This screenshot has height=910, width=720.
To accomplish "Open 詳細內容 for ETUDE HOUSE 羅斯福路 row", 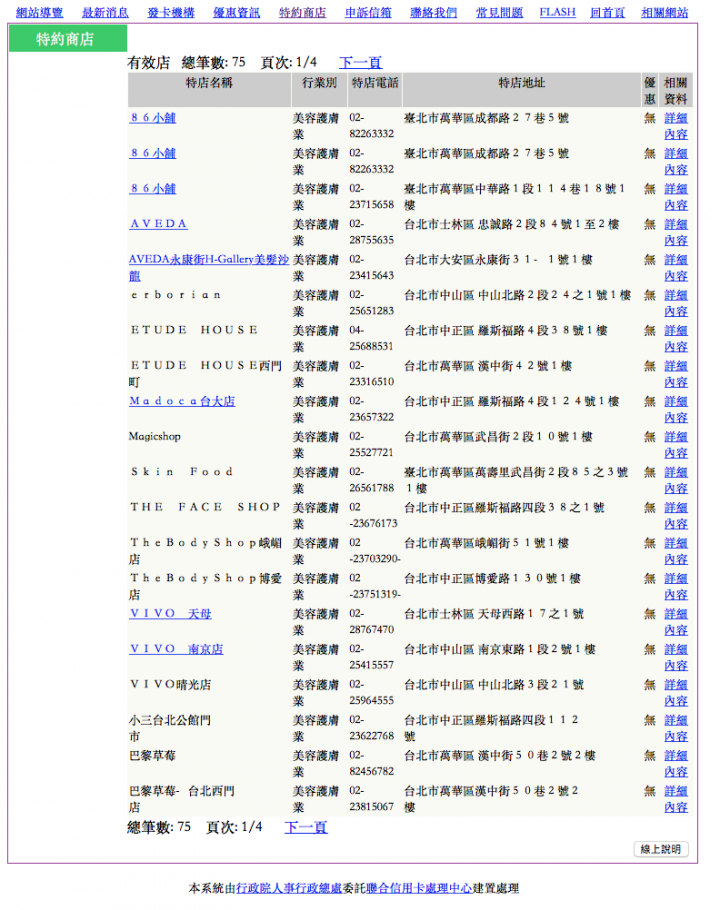I will [x=676, y=338].
